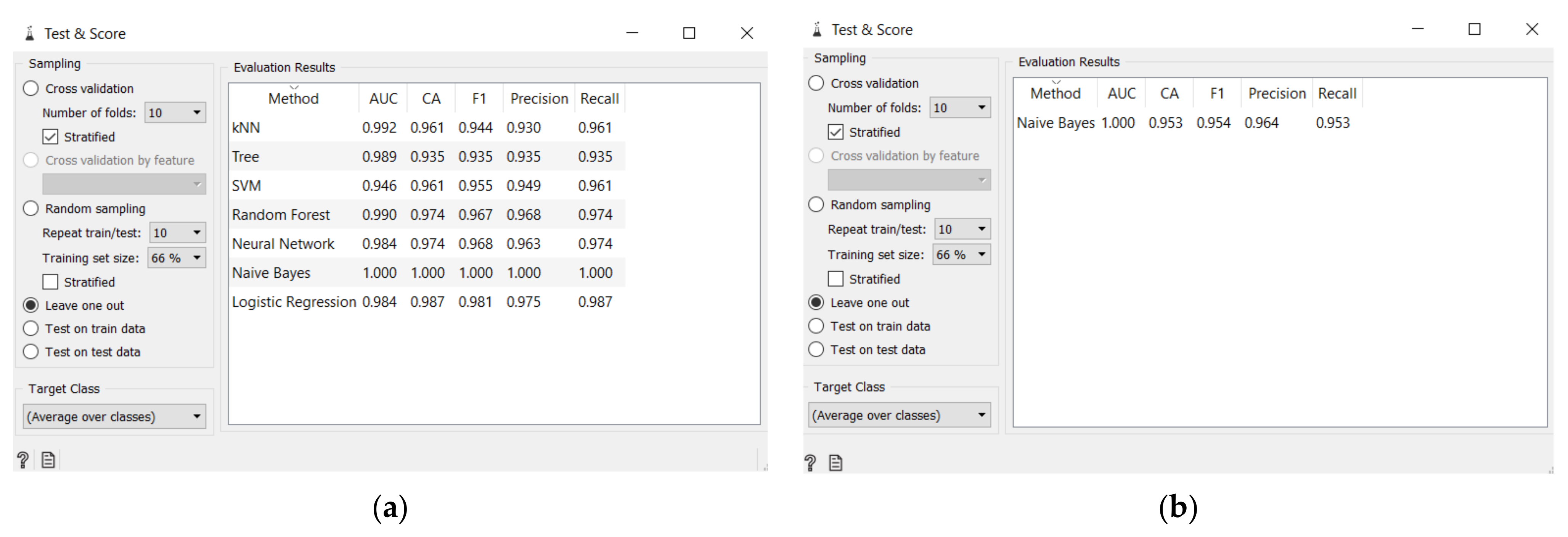Open Number of folds dropdown in left window
Viewport: 1568px width, 537px height.
coord(175,113)
